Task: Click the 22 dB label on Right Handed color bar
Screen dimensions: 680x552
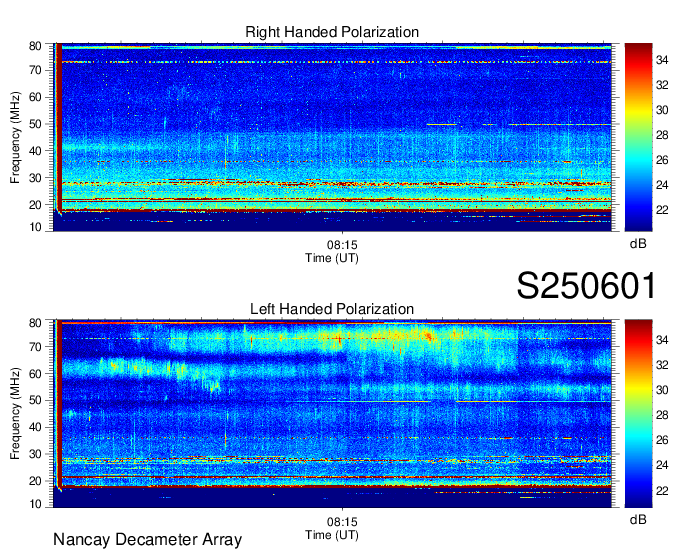Action: tap(662, 210)
